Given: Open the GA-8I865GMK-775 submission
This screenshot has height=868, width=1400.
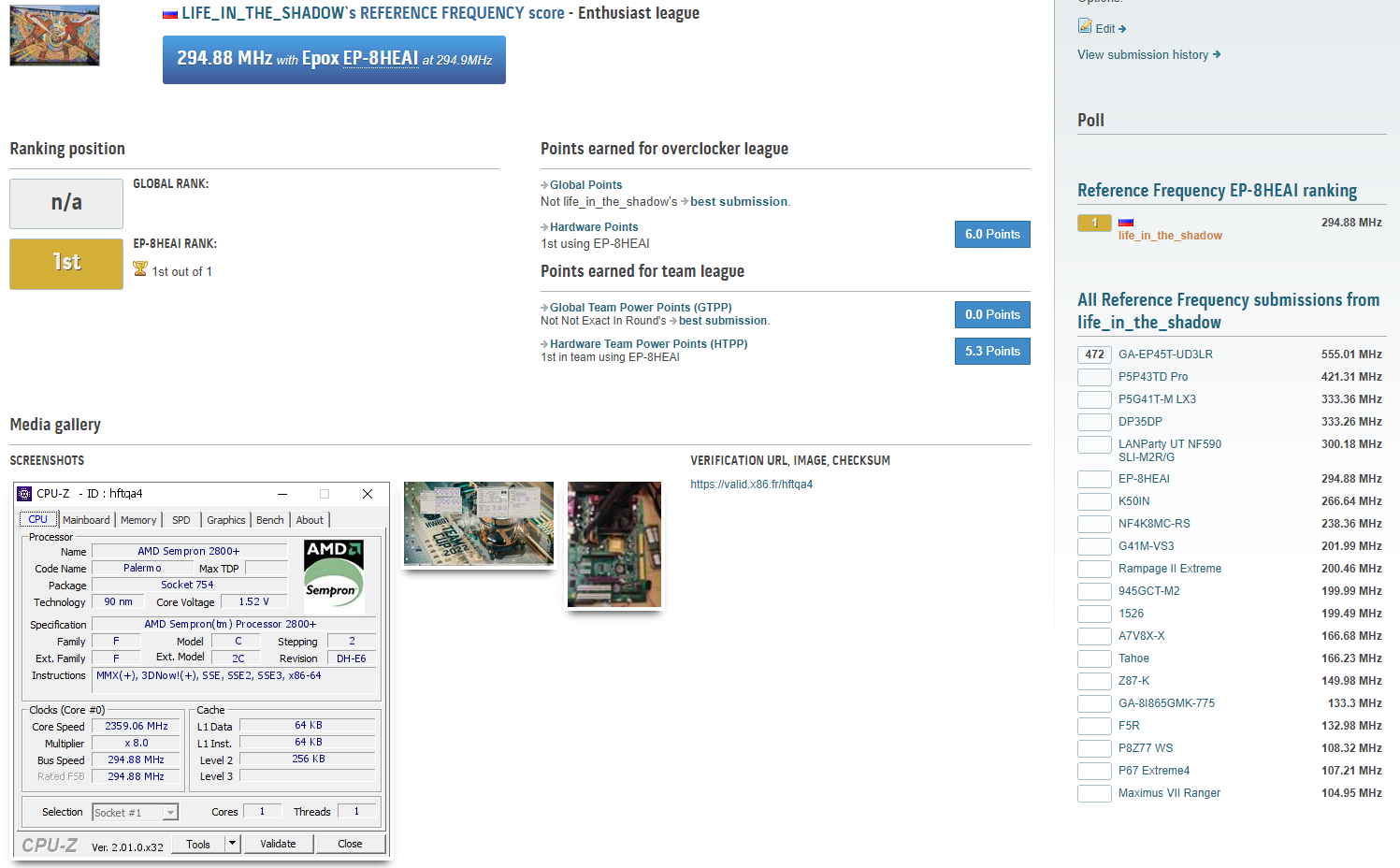Looking at the screenshot, I should tap(1166, 703).
